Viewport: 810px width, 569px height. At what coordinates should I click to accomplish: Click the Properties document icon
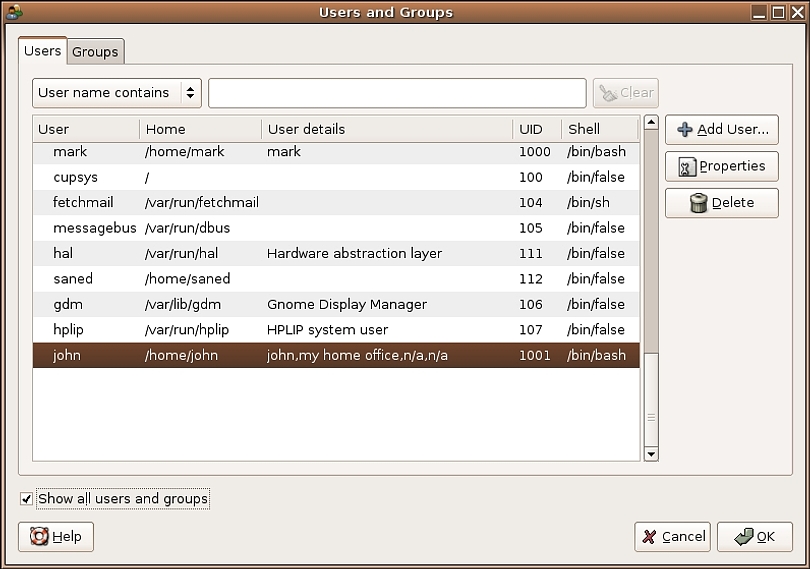click(x=687, y=166)
